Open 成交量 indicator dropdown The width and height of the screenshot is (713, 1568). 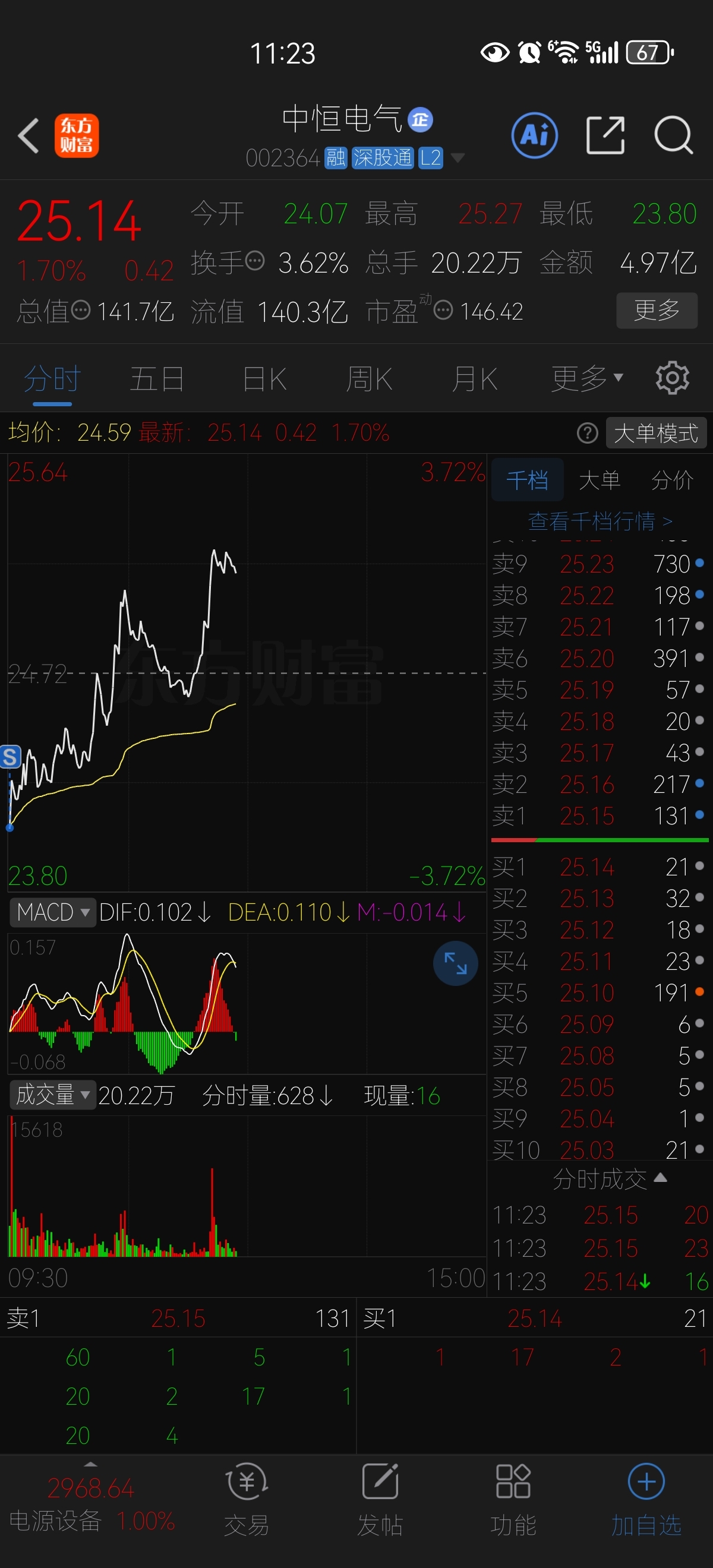tap(52, 1095)
